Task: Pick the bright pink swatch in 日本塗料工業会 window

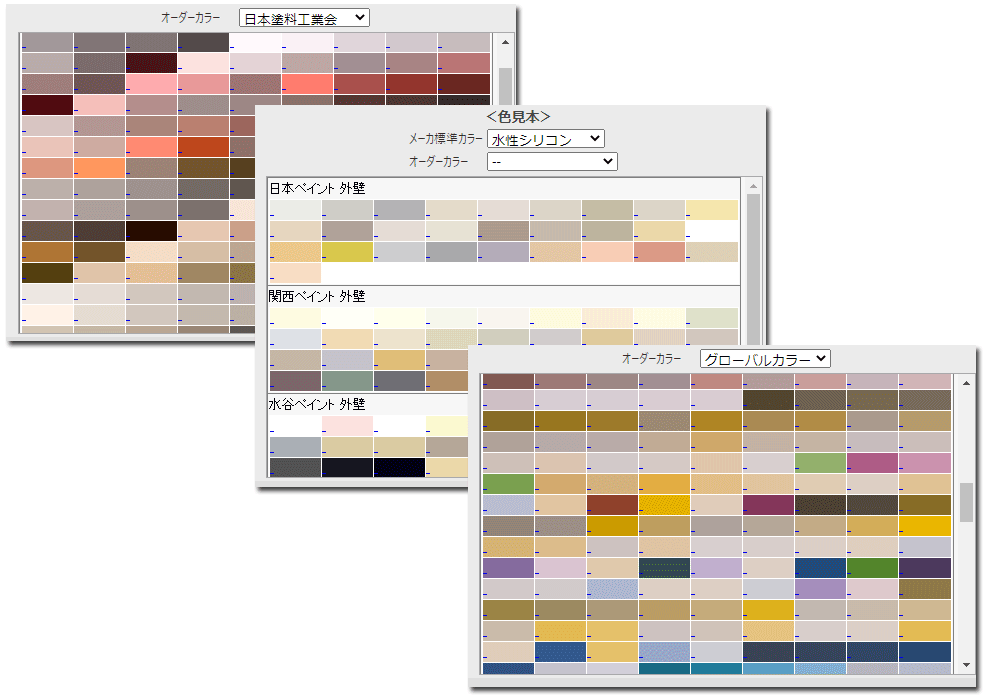Action: click(x=151, y=84)
